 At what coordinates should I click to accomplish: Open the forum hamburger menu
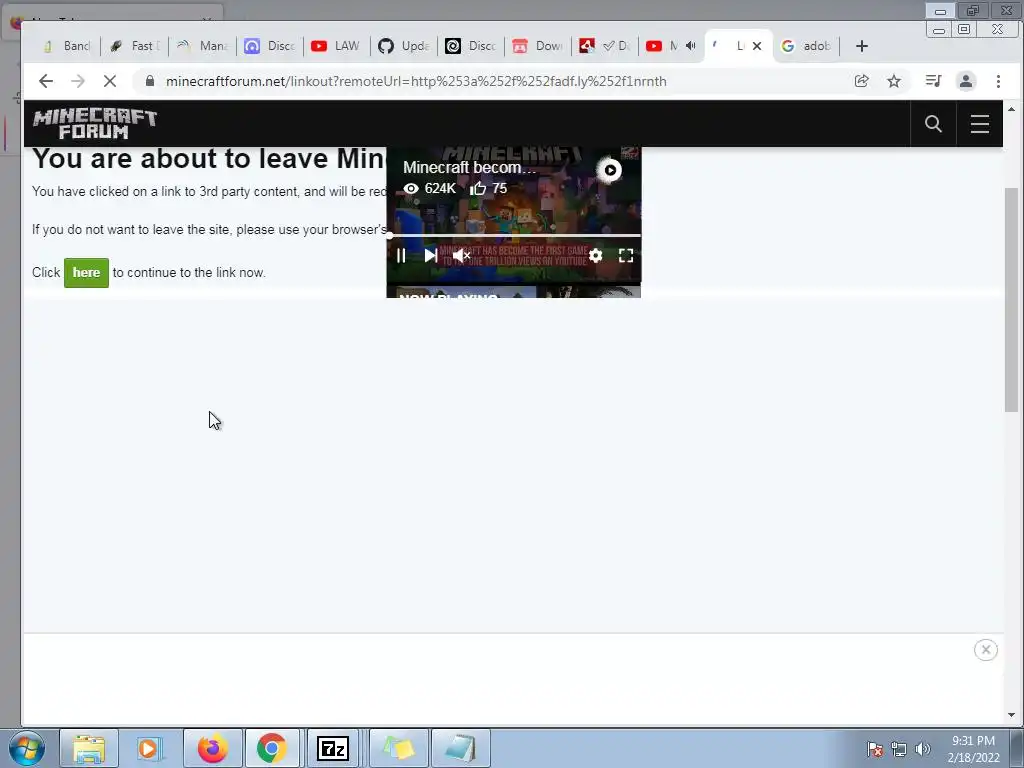pos(980,123)
